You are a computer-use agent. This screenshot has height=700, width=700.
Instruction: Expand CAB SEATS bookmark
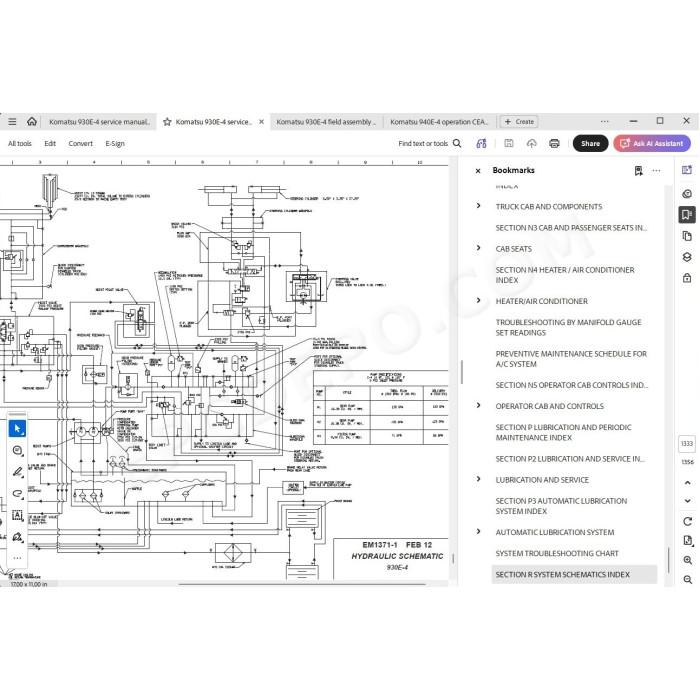[x=479, y=248]
